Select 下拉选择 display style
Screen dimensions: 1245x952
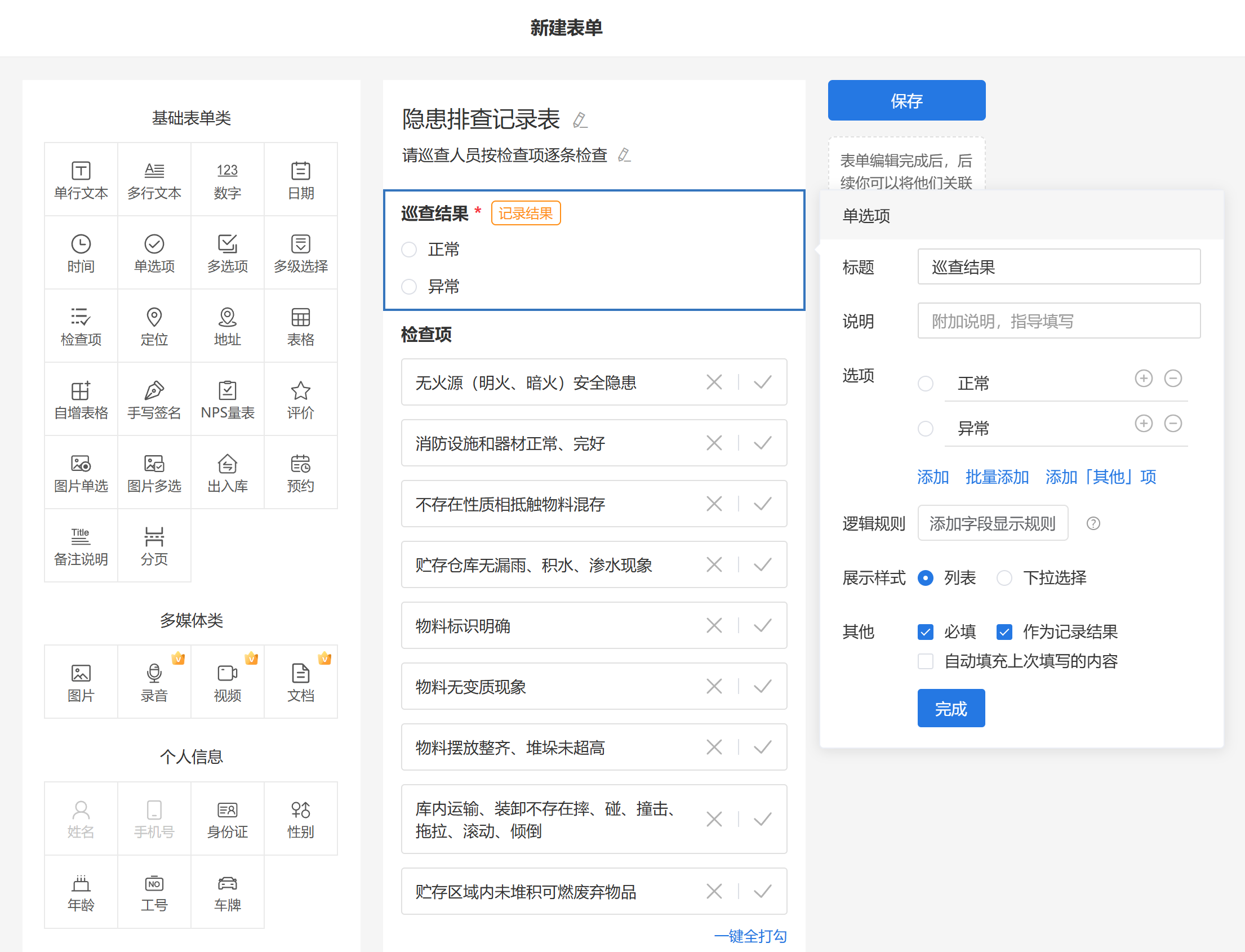1003,578
